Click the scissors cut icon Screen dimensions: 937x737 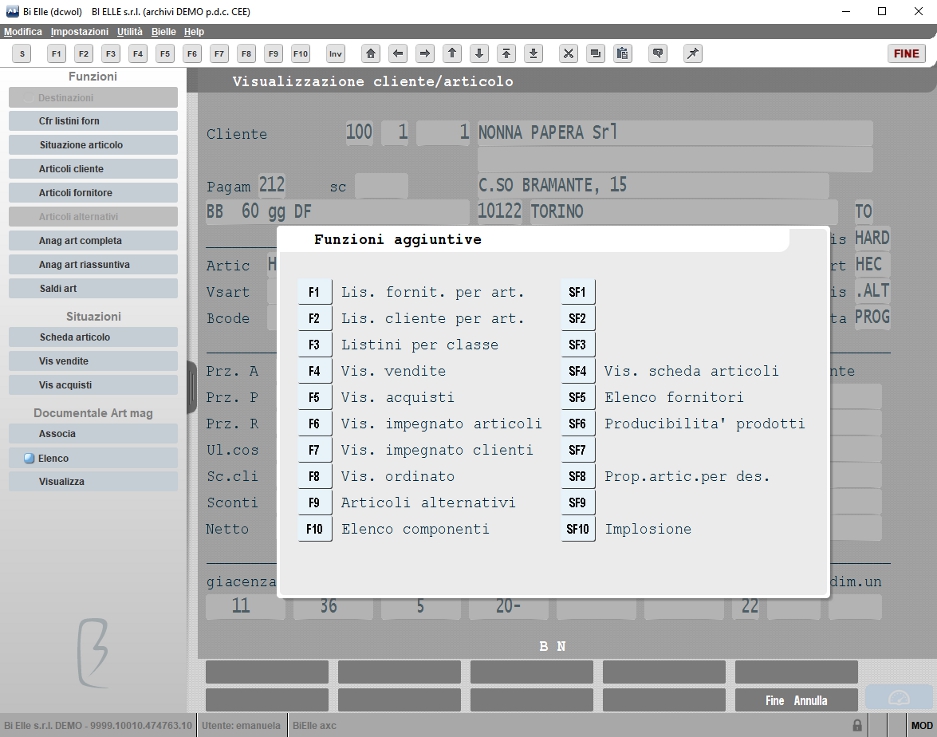coord(568,54)
